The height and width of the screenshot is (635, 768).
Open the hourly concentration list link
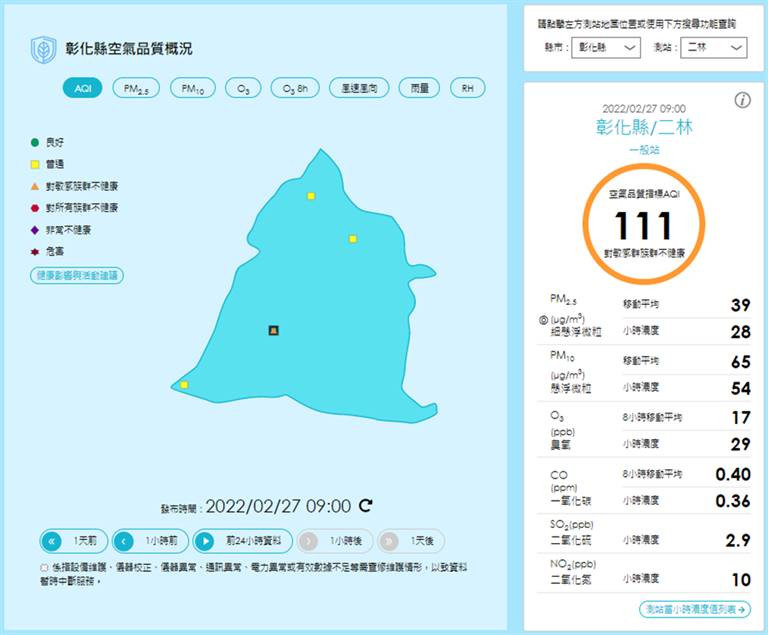pyautogui.click(x=695, y=610)
